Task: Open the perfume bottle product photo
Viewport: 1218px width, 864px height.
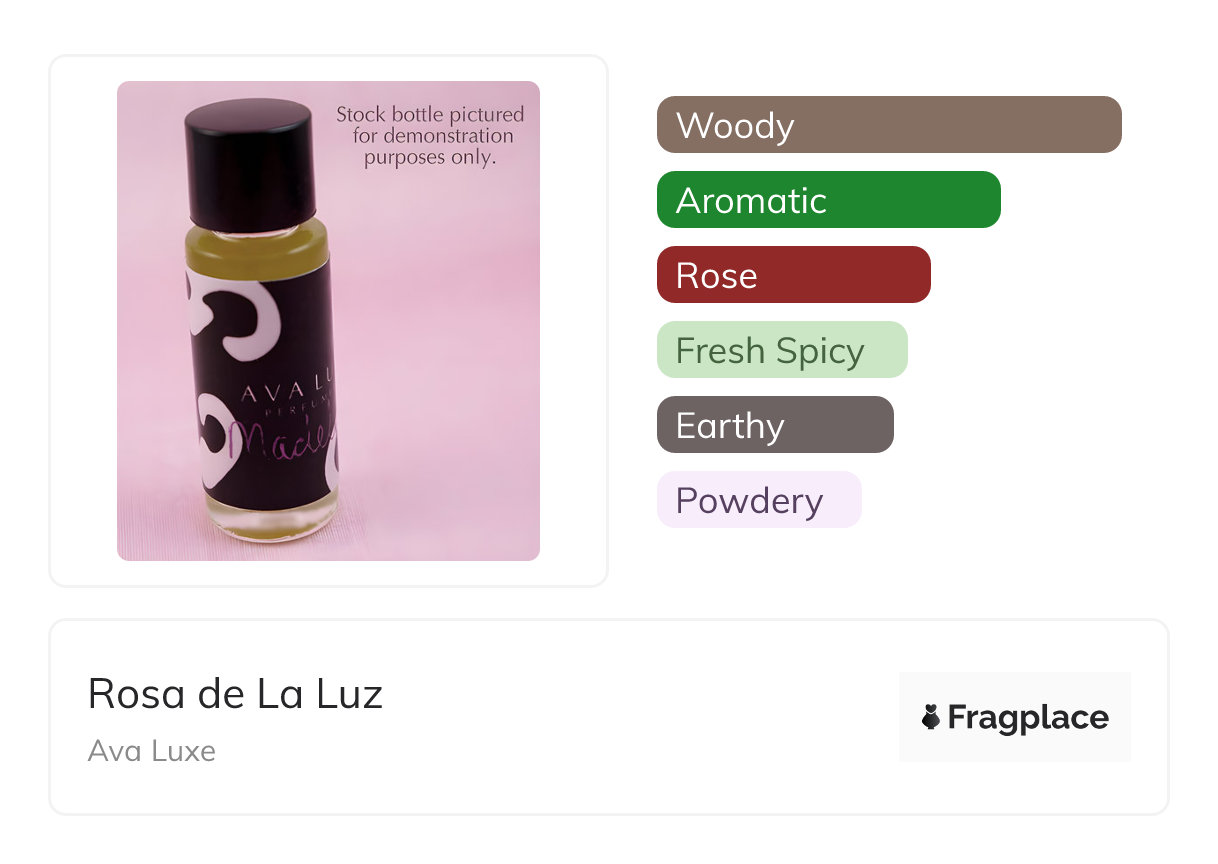Action: [328, 321]
